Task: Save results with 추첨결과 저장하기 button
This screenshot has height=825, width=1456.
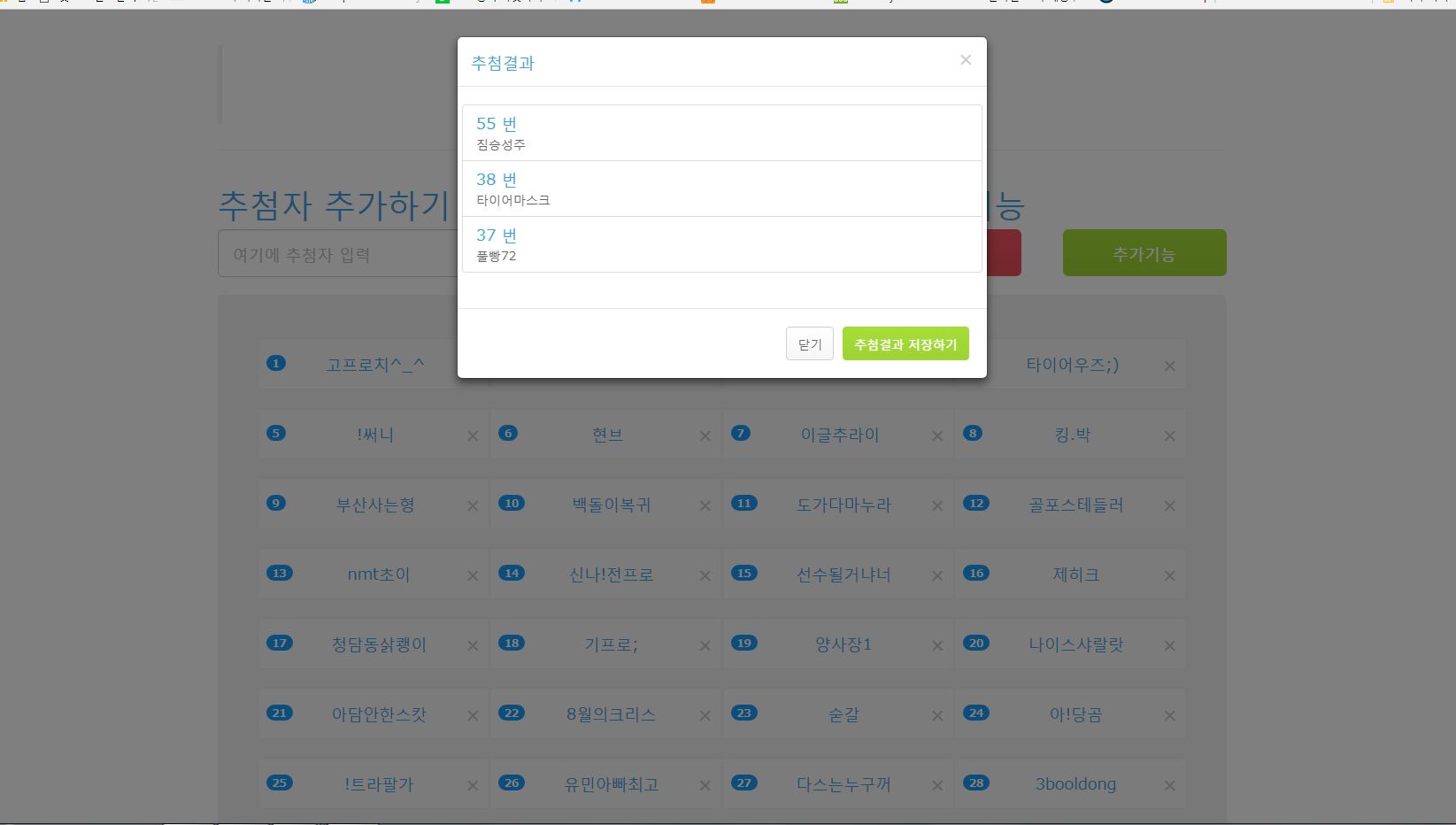Action: 905,344
